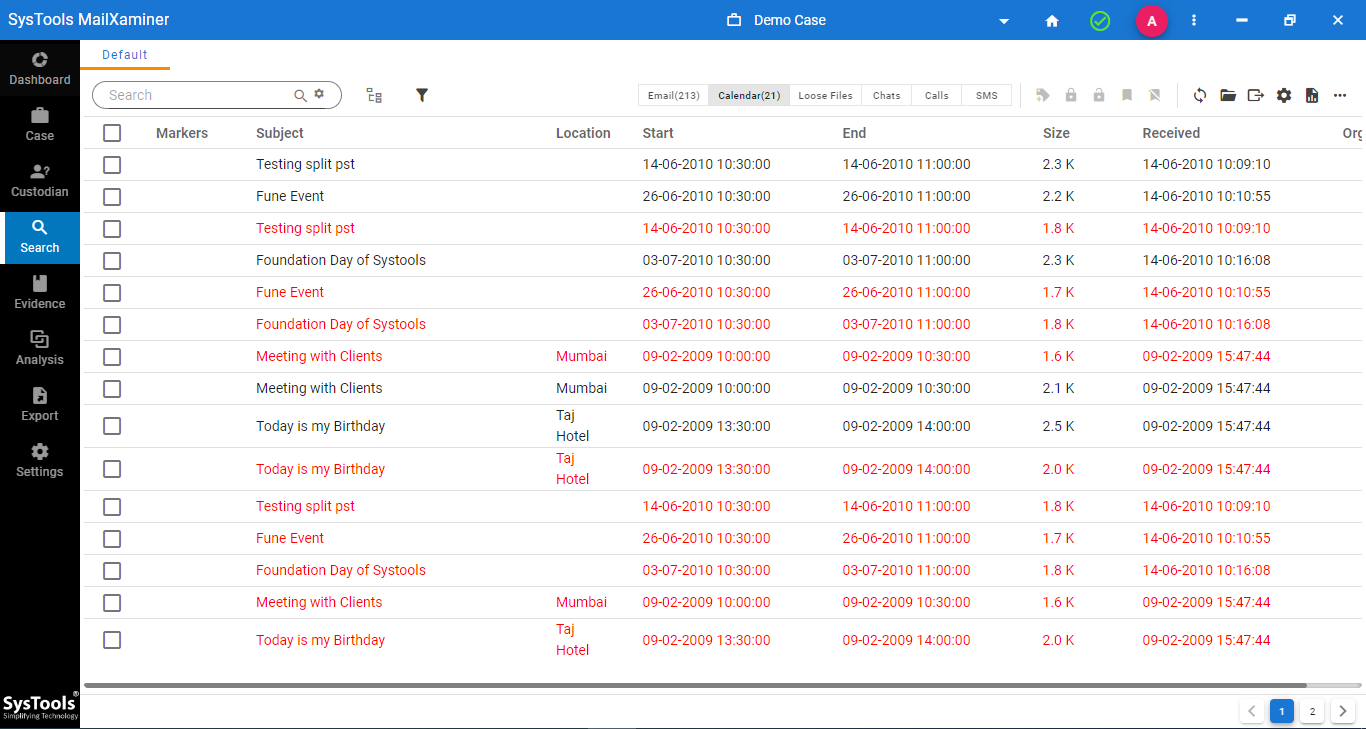
Task: Open the Evidence sidebar section
Action: coord(40,293)
